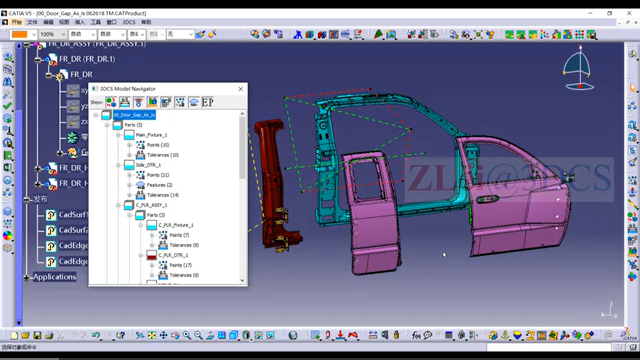Select the Parts (5) node
The height and width of the screenshot is (360, 640).
pos(133,125)
